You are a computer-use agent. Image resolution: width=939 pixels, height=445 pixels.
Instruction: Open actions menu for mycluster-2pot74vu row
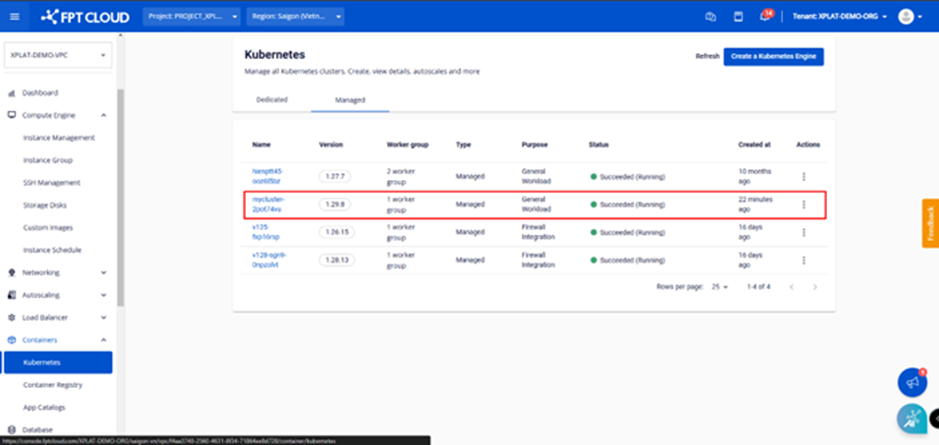(x=803, y=204)
